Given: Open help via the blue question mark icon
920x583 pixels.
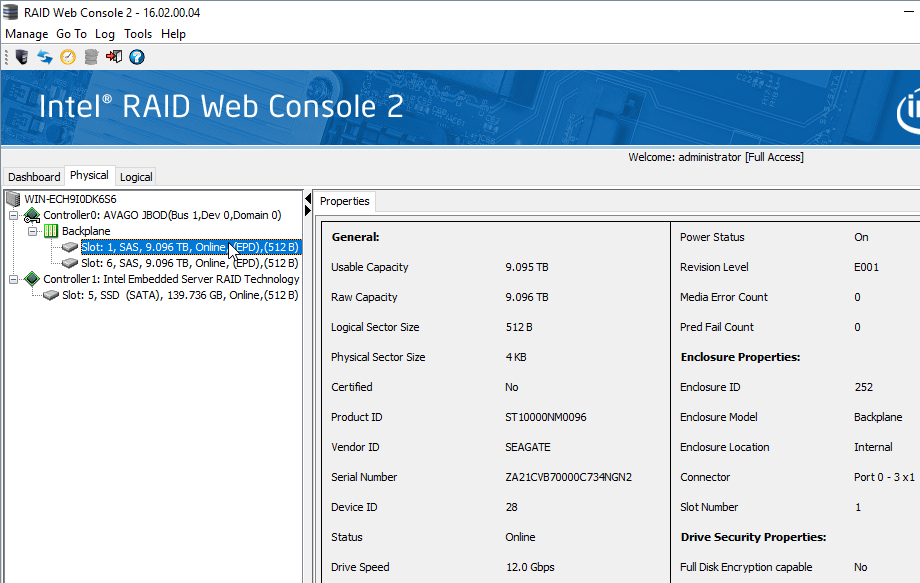Looking at the screenshot, I should 137,57.
